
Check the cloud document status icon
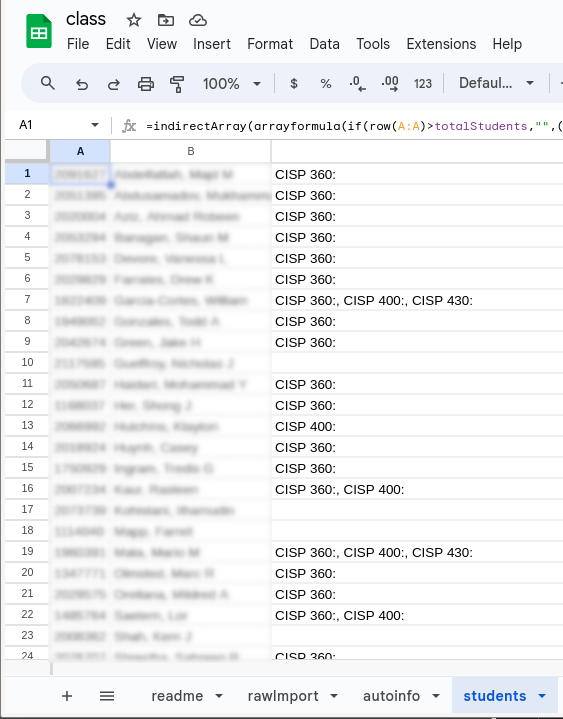point(198,20)
